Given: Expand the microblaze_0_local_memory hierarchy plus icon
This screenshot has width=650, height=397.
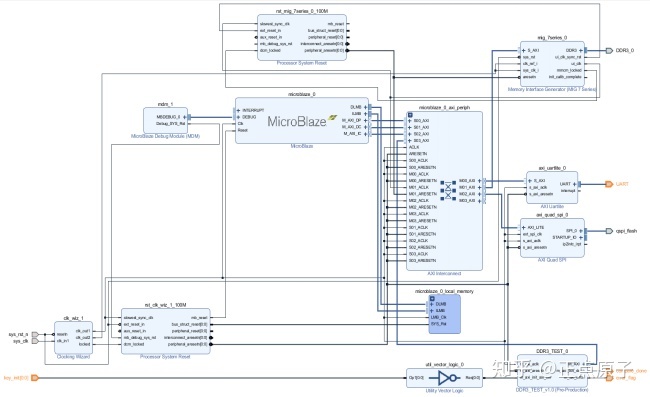Looking at the screenshot, I should click(x=432, y=298).
